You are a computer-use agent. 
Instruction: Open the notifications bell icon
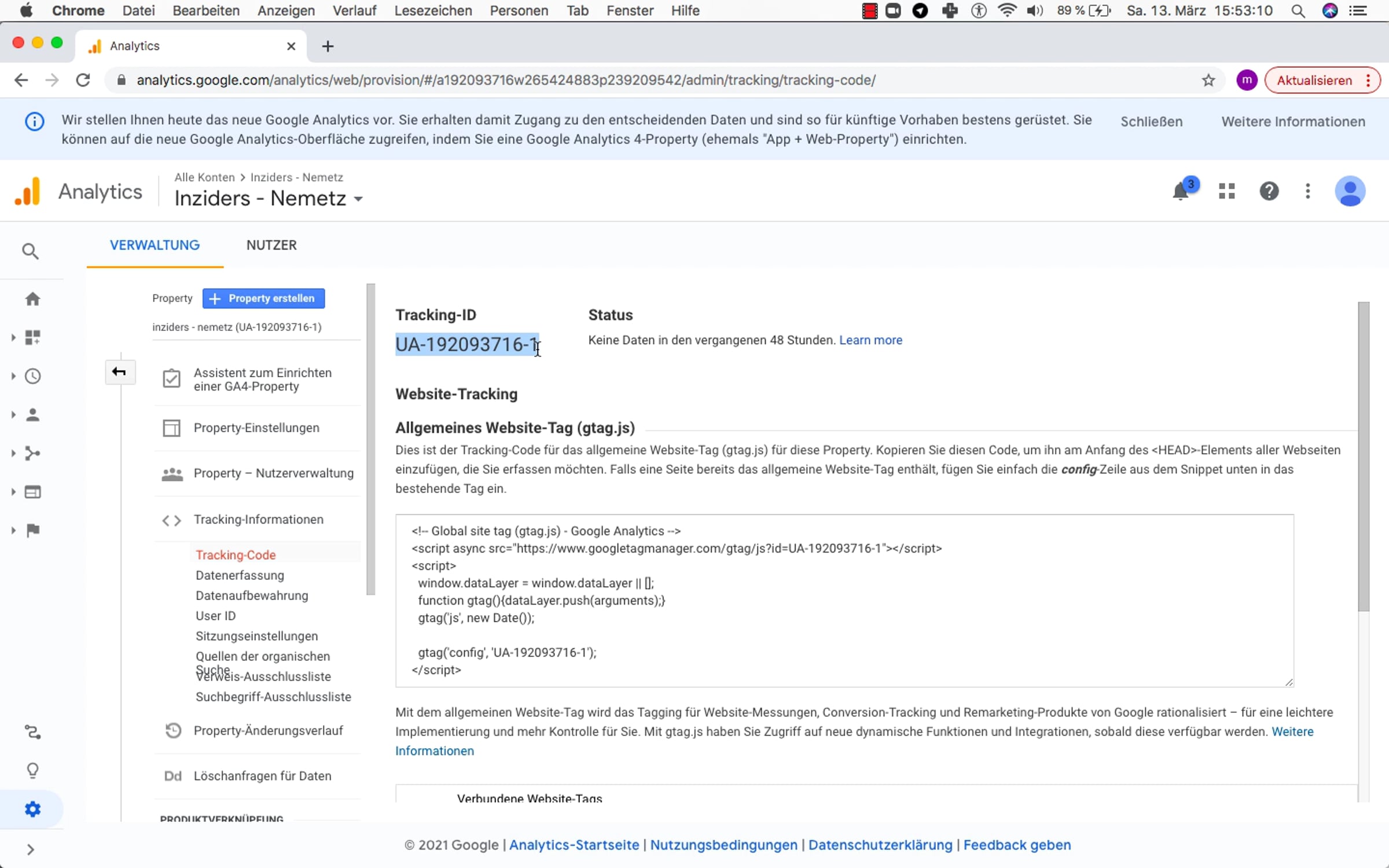(1181, 192)
